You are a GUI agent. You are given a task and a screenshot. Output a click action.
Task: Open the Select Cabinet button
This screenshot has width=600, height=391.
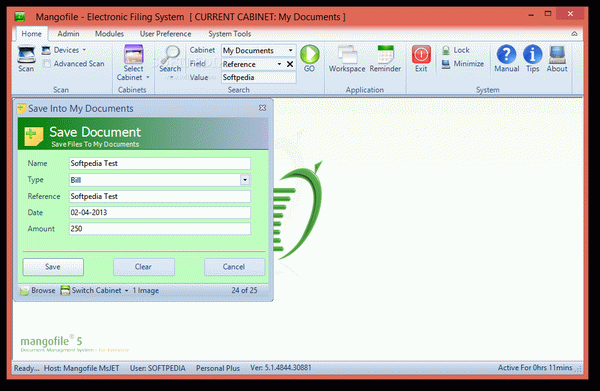133,63
